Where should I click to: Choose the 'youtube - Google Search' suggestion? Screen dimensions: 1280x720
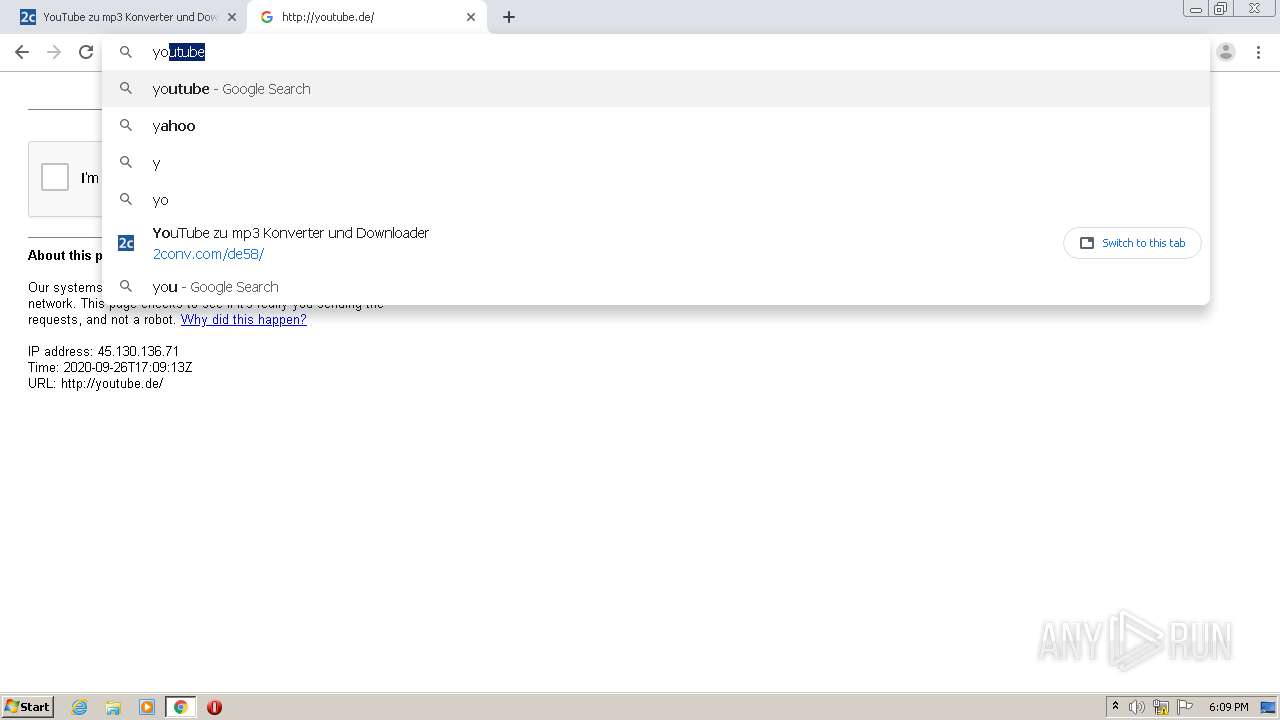point(656,89)
